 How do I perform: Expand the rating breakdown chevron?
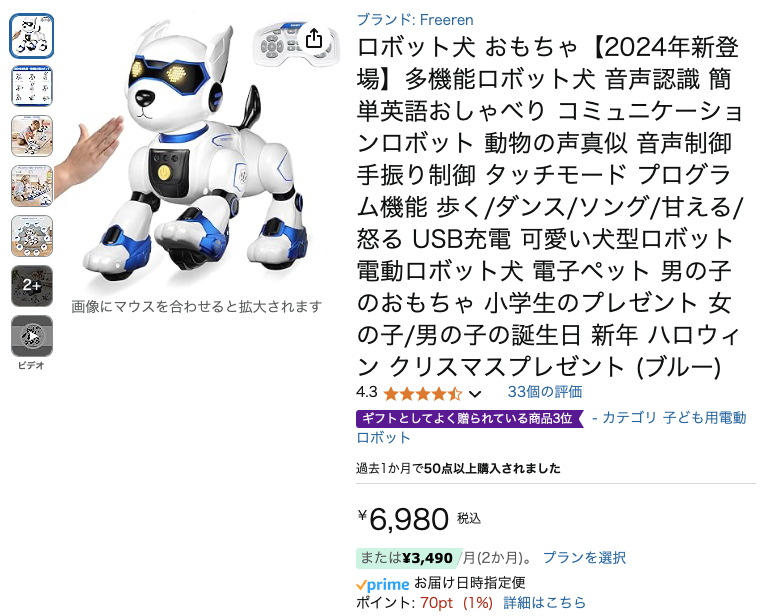pos(475,394)
